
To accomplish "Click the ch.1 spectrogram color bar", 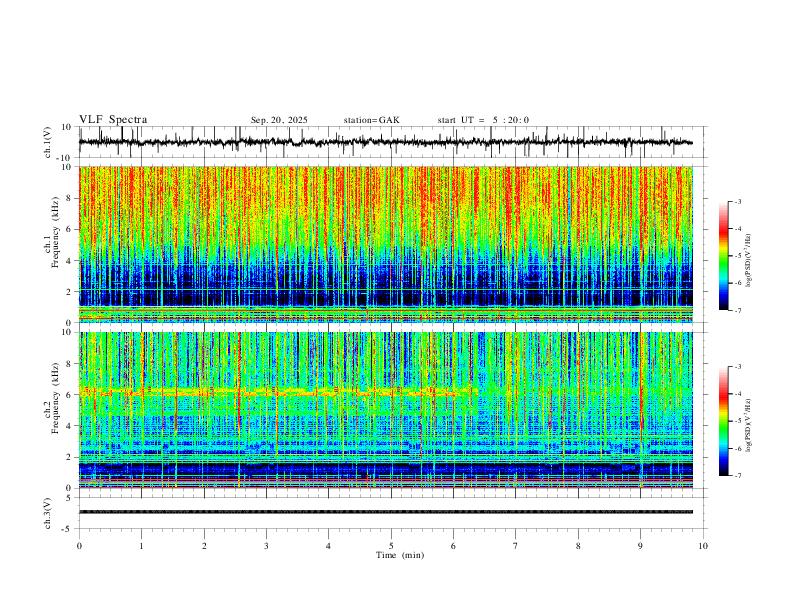I will pyautogui.click(x=723, y=256).
